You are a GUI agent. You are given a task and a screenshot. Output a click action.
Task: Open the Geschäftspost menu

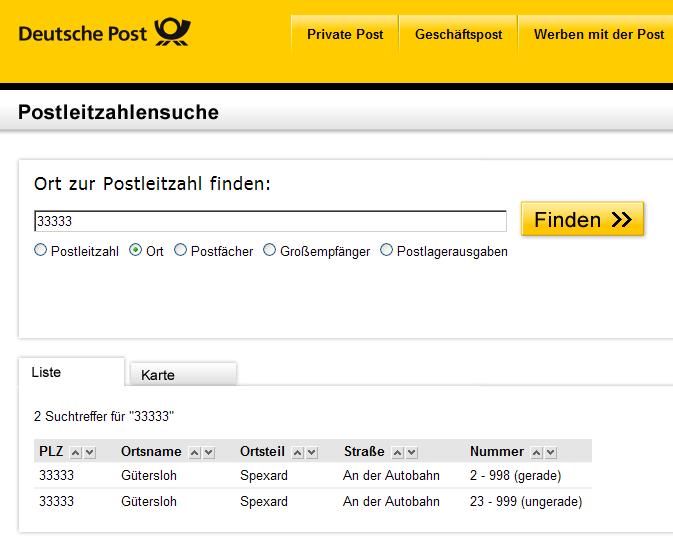458,34
